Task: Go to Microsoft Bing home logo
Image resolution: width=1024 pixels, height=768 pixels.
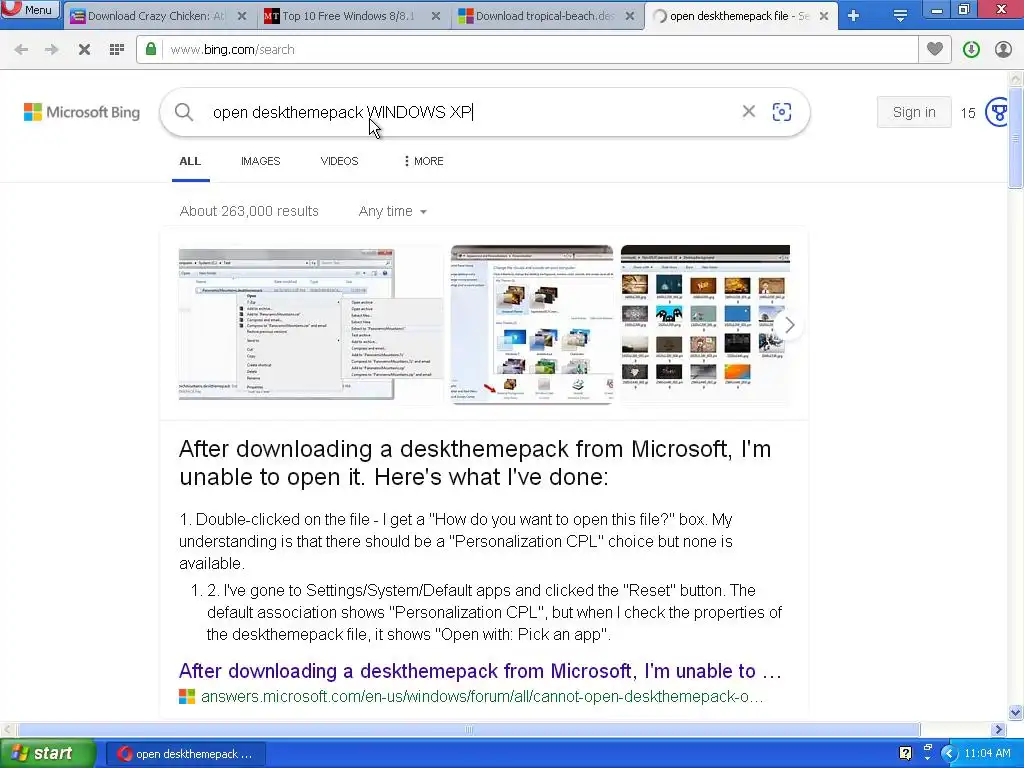Action: pyautogui.click(x=82, y=112)
